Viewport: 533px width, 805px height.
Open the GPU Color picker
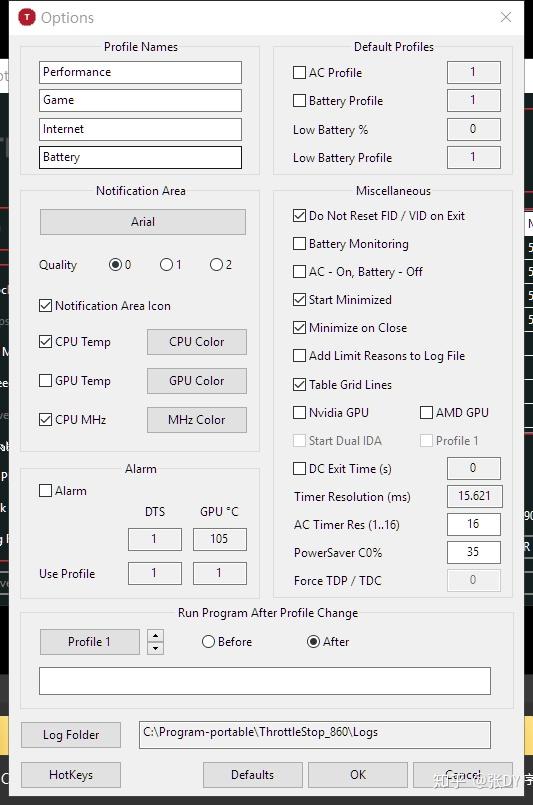coord(197,381)
